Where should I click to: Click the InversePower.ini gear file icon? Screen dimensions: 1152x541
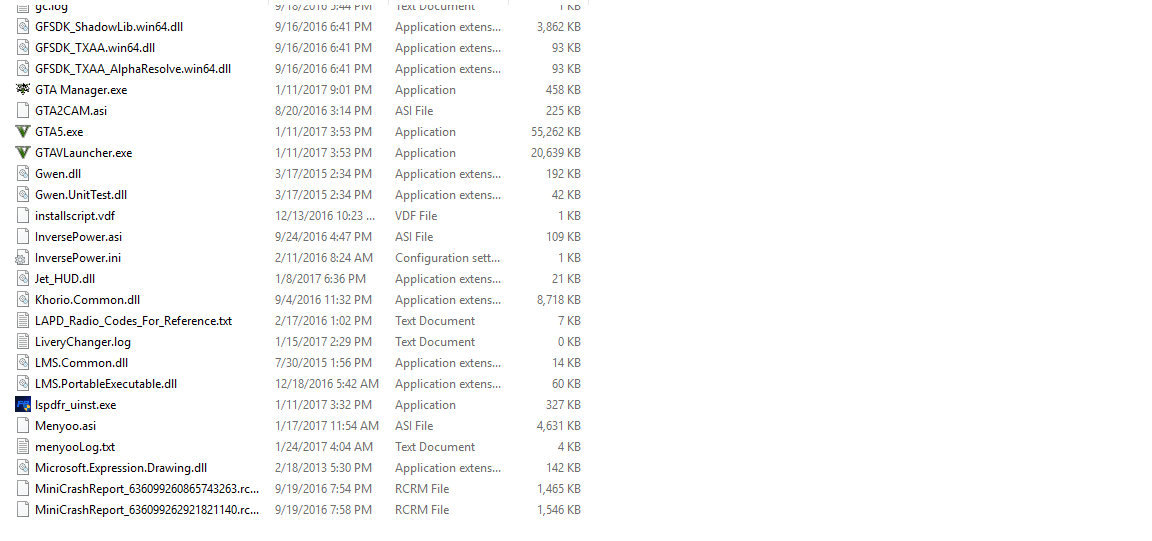pos(23,258)
